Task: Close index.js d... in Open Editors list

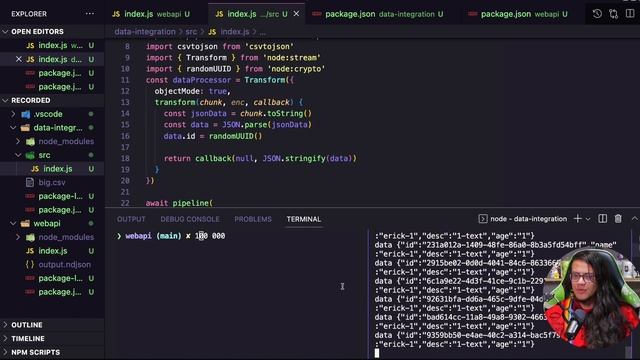Action: pos(18,59)
